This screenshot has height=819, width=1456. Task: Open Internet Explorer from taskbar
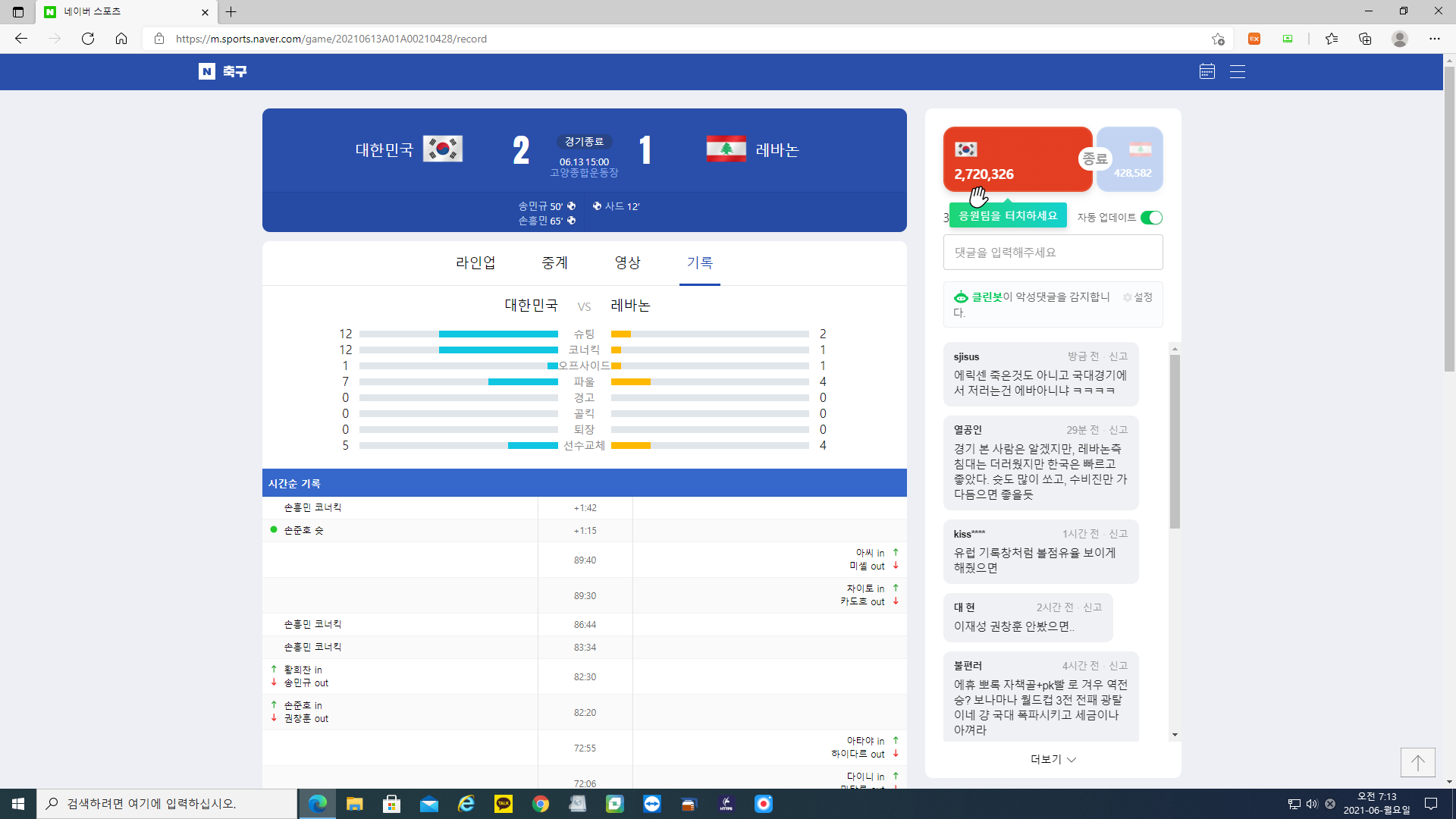[466, 804]
